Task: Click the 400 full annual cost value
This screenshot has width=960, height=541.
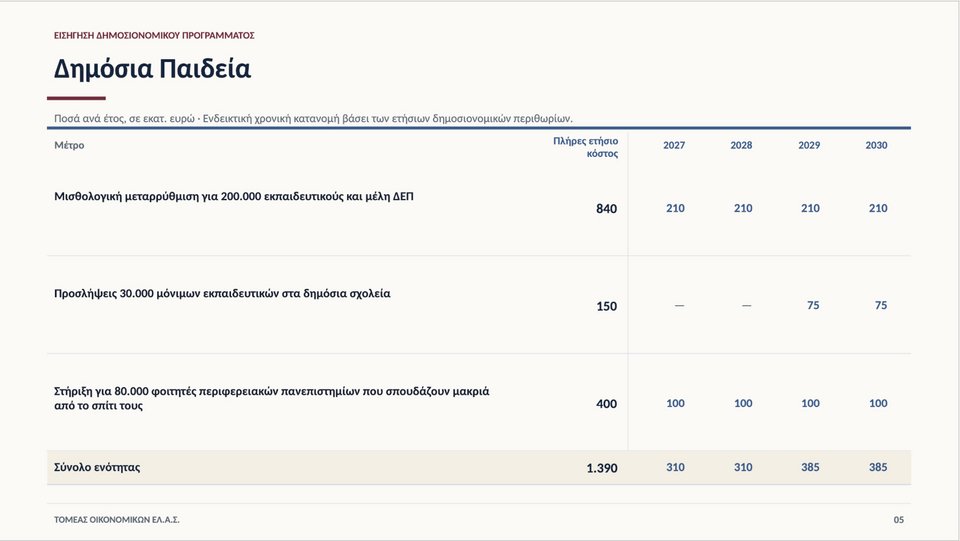Action: click(607, 404)
